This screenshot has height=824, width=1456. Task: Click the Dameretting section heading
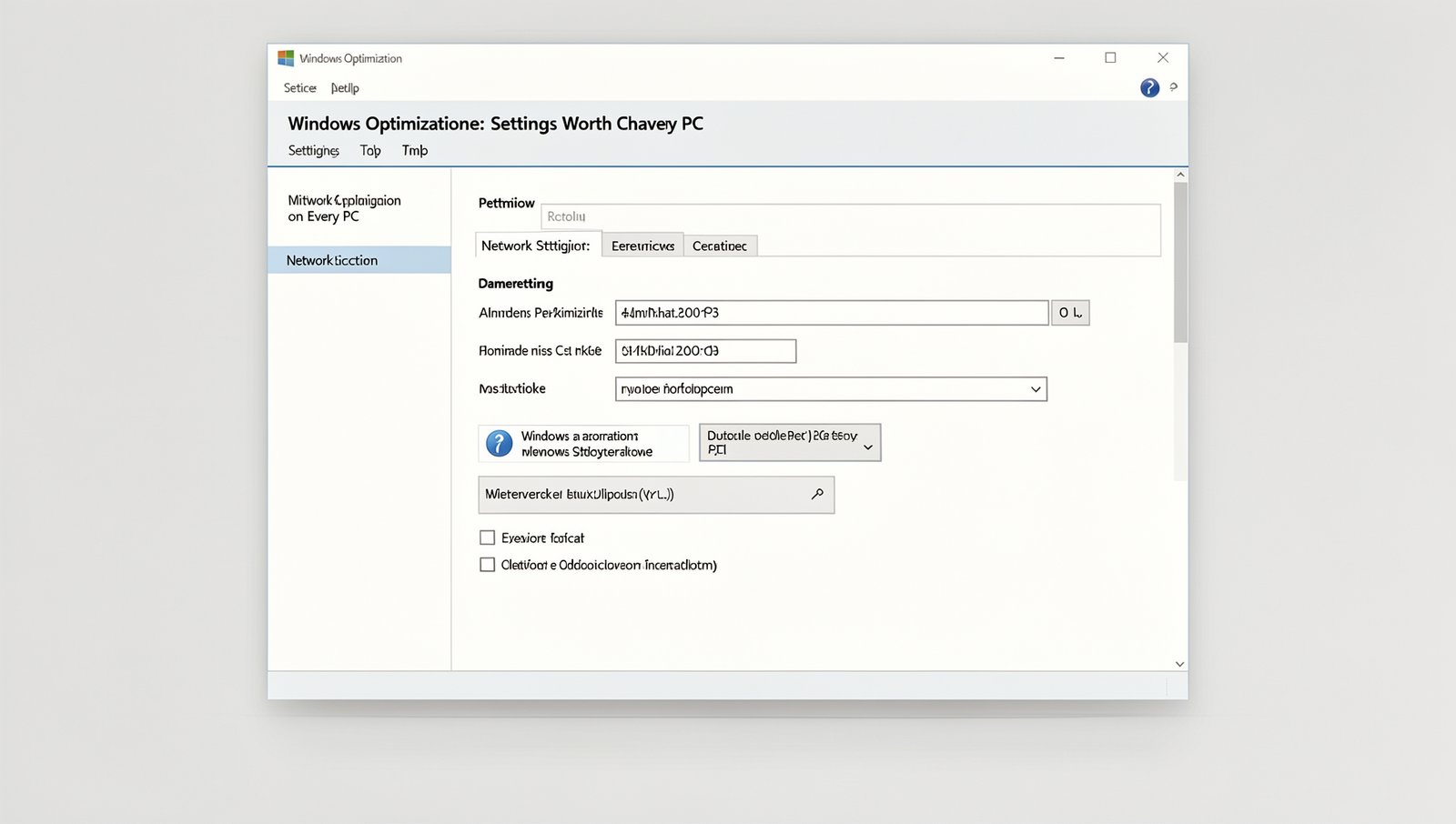tap(515, 284)
